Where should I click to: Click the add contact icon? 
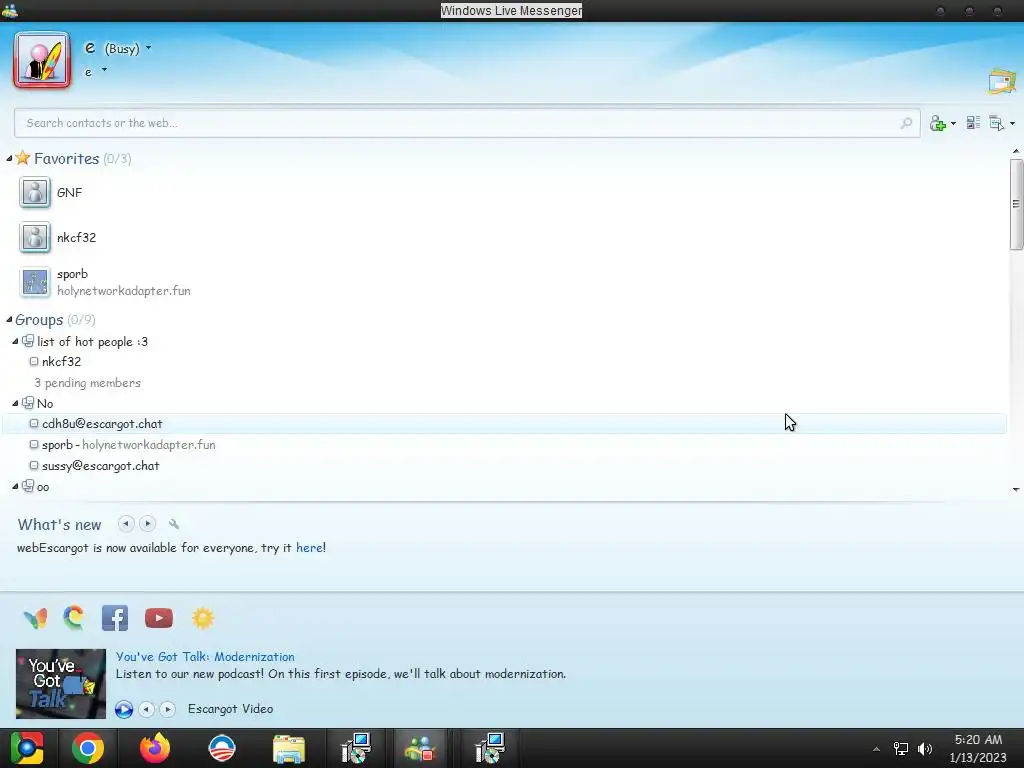938,123
